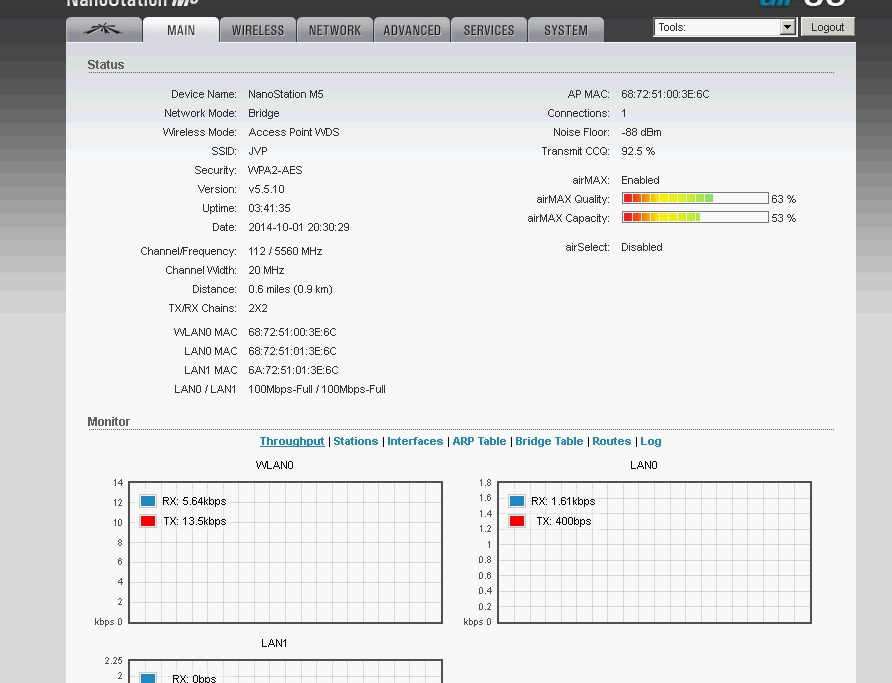The width and height of the screenshot is (892, 683).
Task: Click the LAN0 TX red legend swatch
Action: (x=517, y=521)
